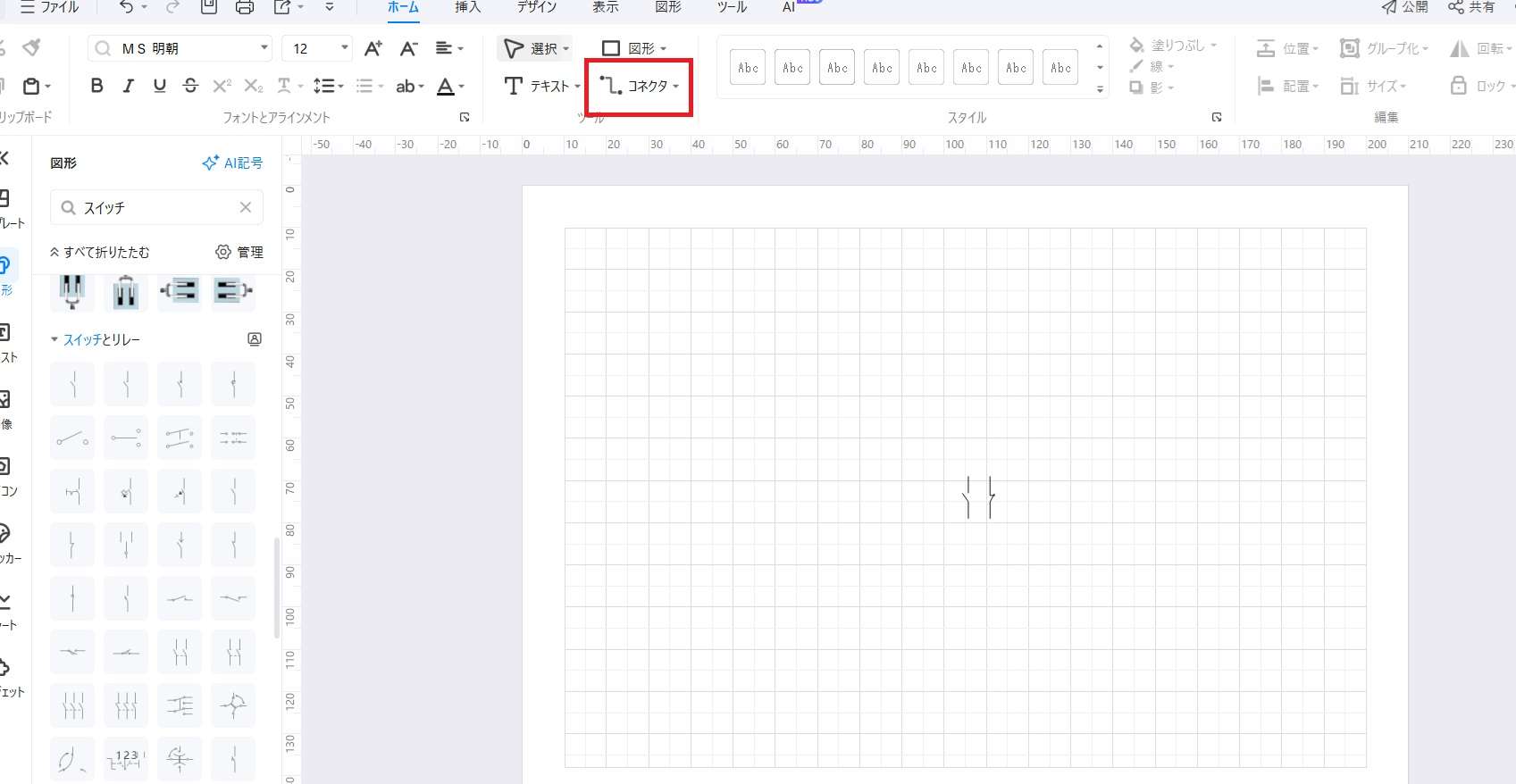Toggle Italic formatting

129,86
